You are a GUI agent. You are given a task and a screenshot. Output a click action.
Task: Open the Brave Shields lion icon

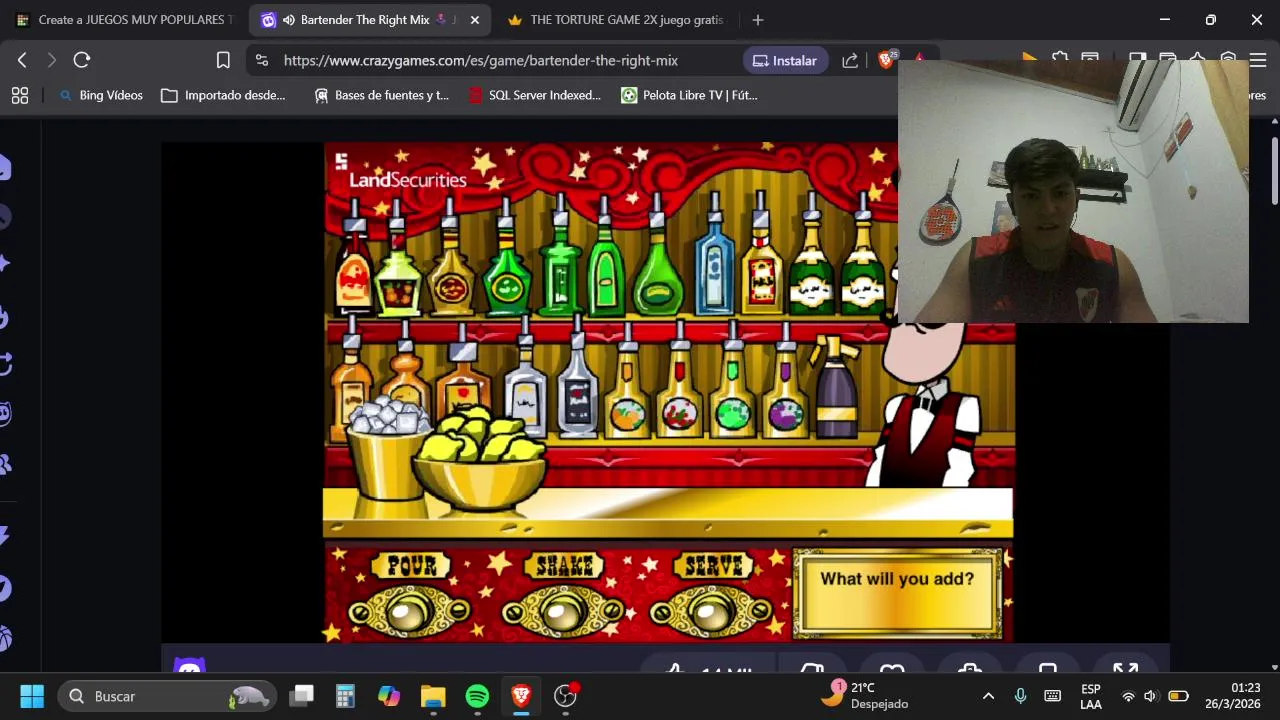[886, 60]
